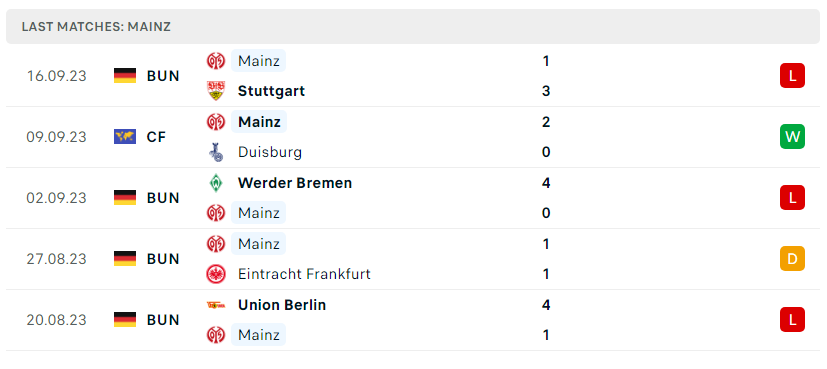
Task: Click the orange D result badge
Action: (x=792, y=259)
